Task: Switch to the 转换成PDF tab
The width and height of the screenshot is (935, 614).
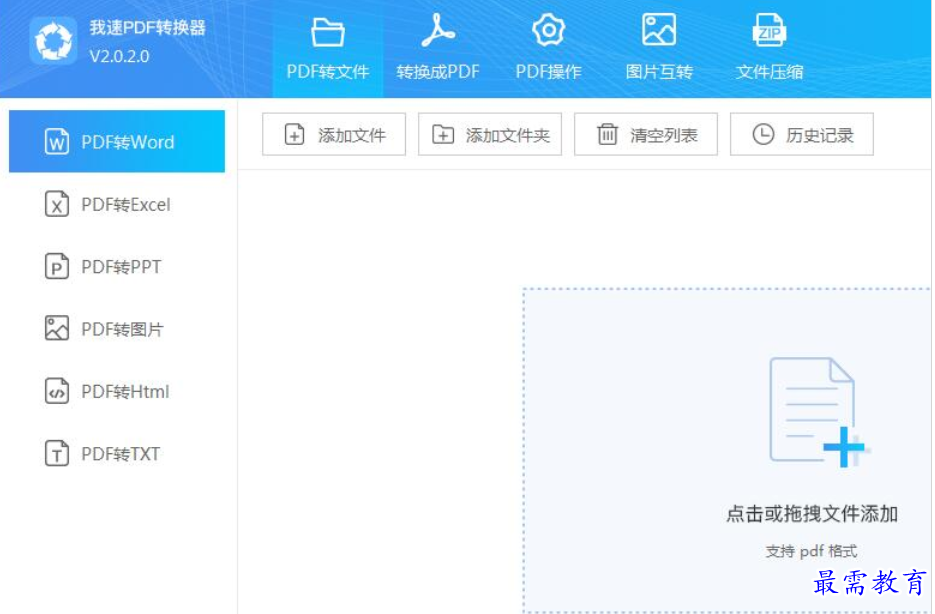Action: 438,49
